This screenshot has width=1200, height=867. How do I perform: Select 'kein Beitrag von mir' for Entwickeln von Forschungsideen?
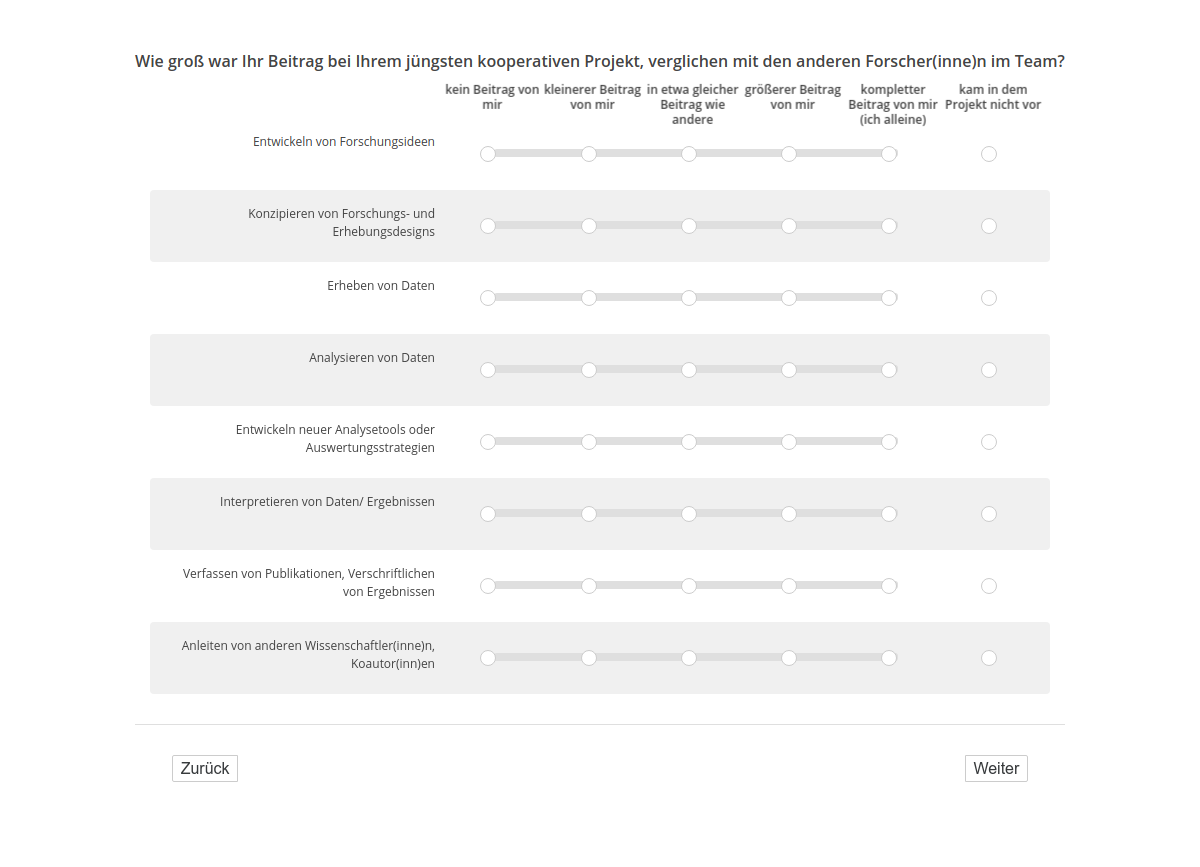(488, 154)
